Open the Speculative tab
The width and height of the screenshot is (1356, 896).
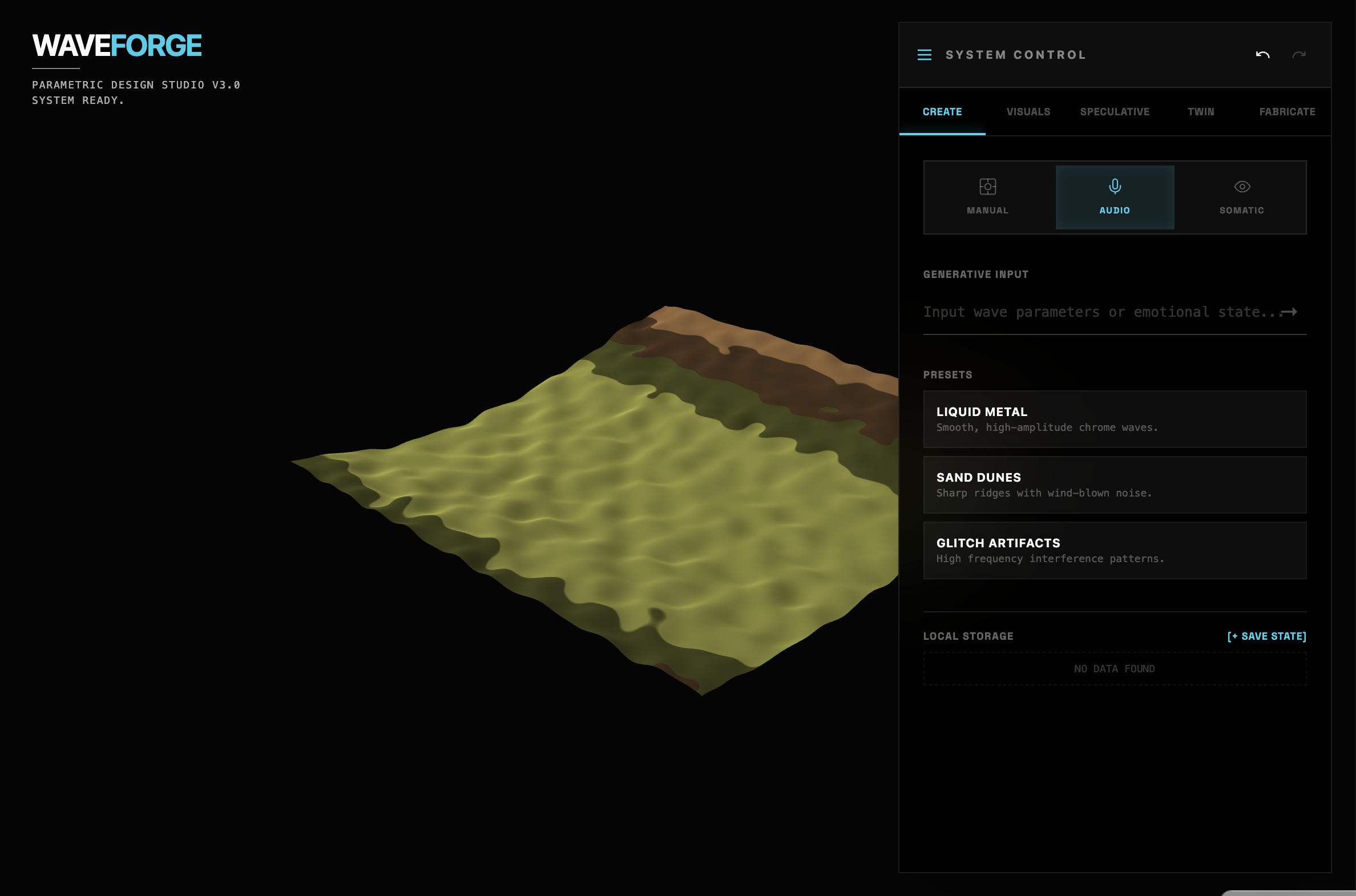tap(1114, 112)
